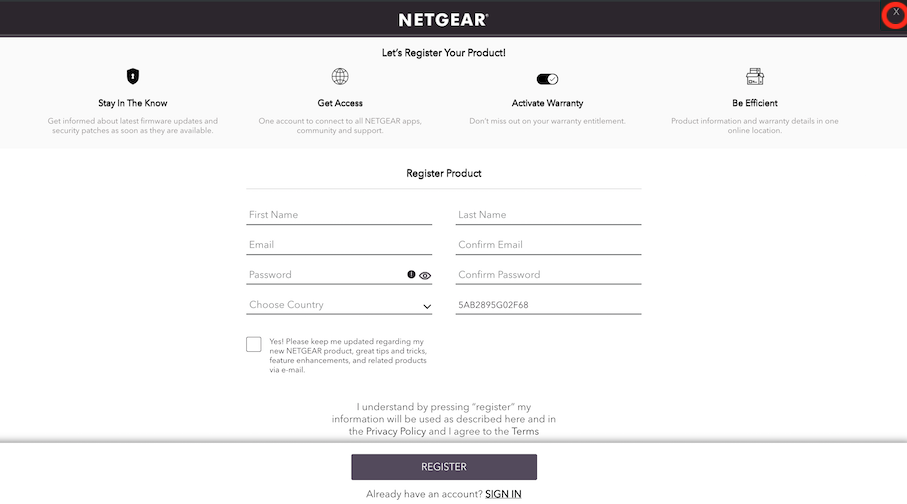Click the globe icon above Get Access
The image size is (907, 504).
point(340,76)
